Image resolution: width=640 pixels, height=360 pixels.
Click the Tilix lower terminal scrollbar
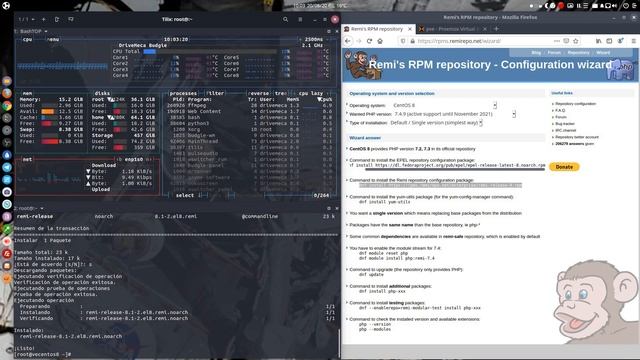click(x=340, y=342)
